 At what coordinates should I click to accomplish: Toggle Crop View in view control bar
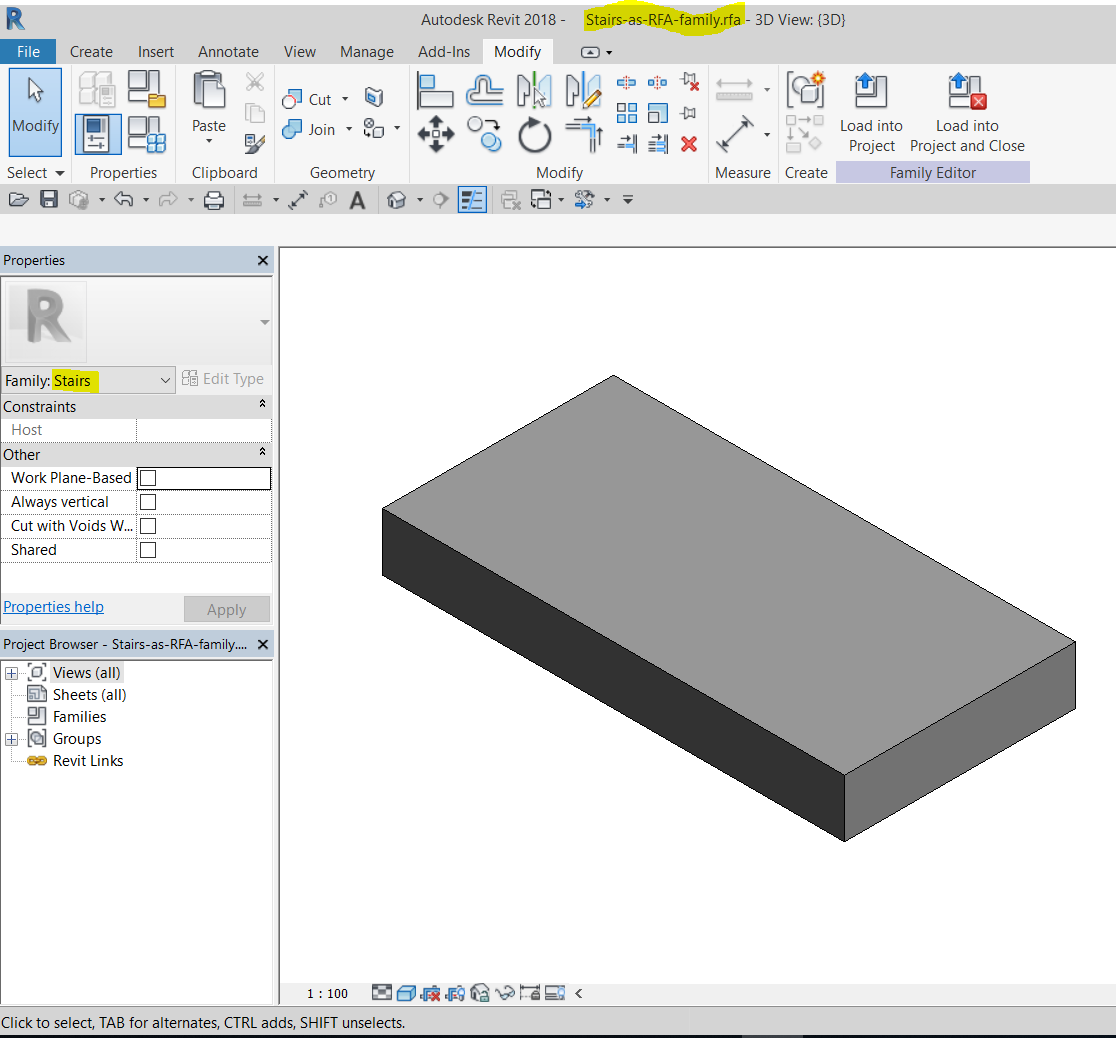[x=431, y=992]
